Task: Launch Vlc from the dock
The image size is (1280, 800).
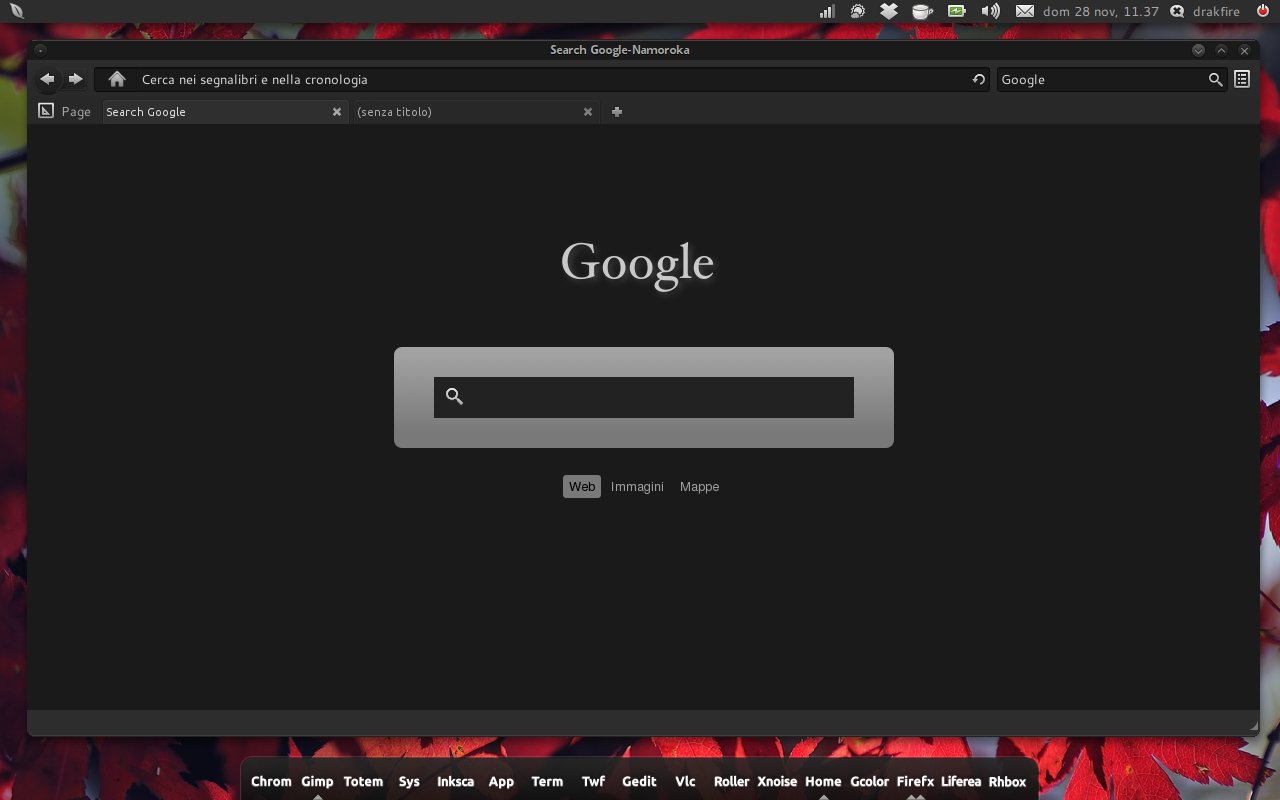Action: pos(685,782)
